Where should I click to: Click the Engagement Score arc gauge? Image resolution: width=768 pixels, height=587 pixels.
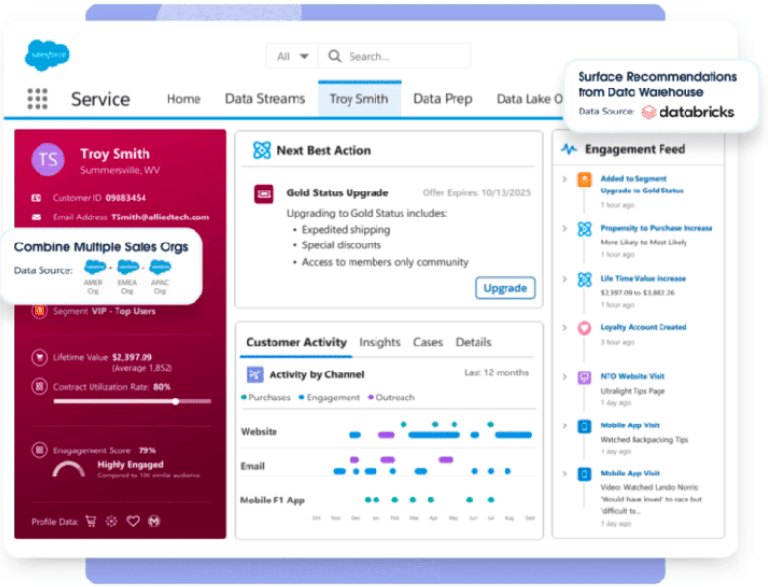[69, 469]
